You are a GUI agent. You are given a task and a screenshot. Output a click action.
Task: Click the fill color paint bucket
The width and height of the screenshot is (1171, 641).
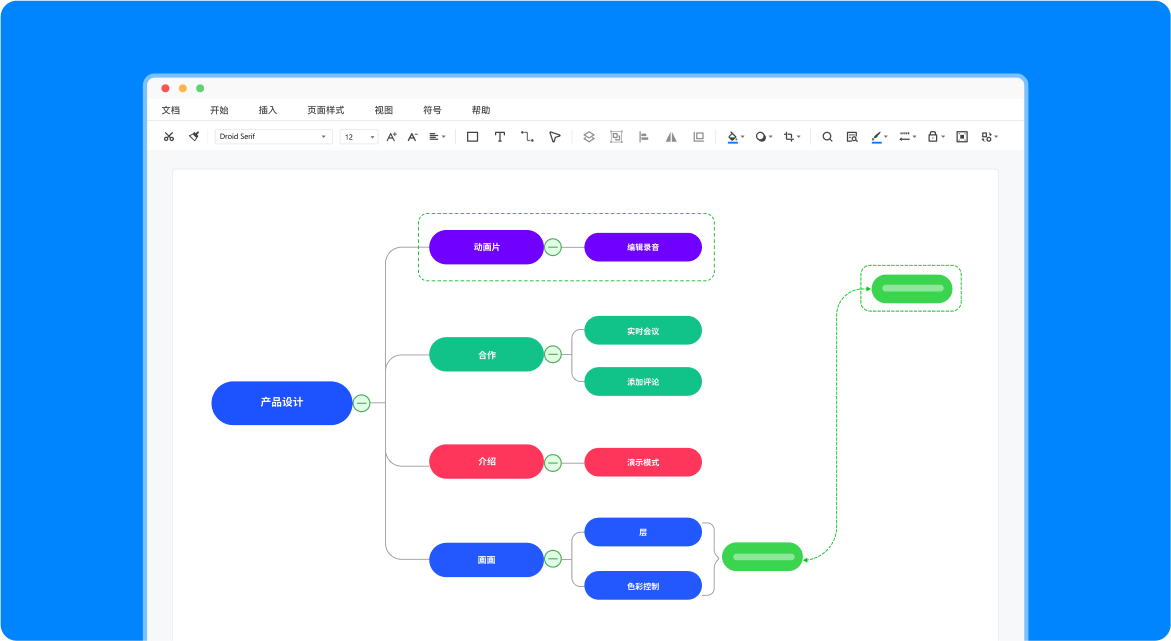click(733, 137)
